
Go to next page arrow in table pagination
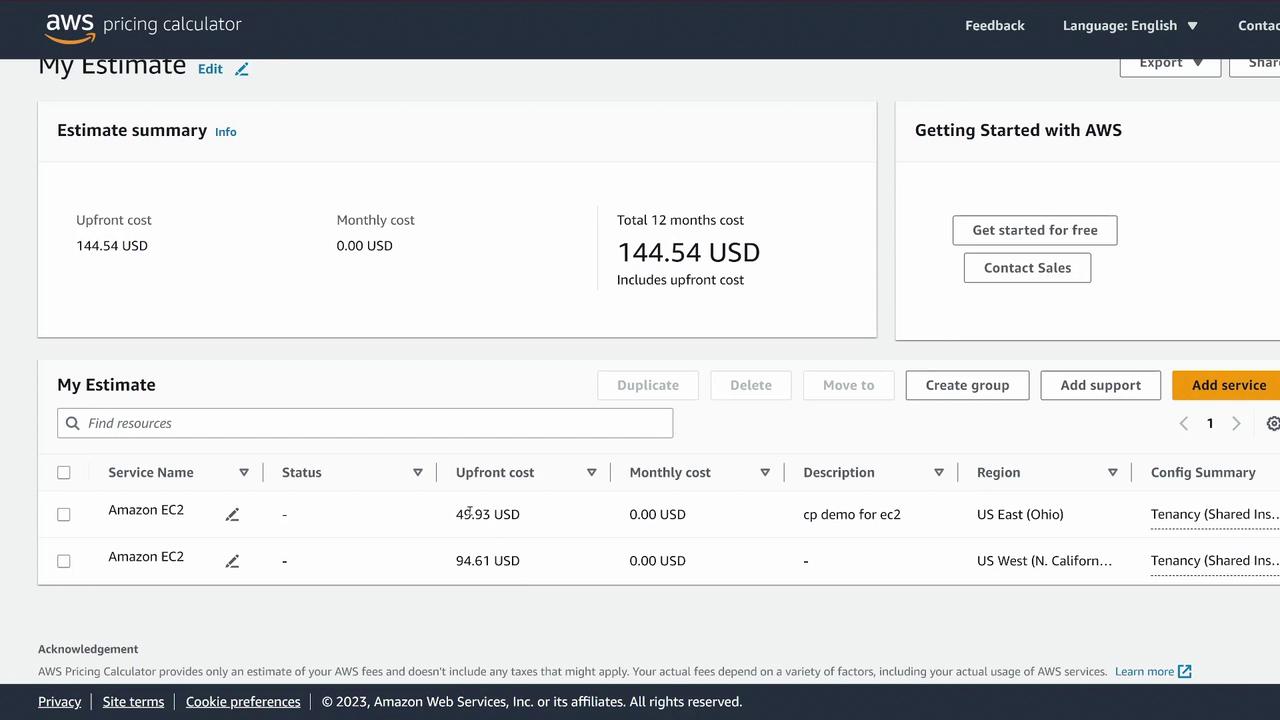click(x=1236, y=424)
